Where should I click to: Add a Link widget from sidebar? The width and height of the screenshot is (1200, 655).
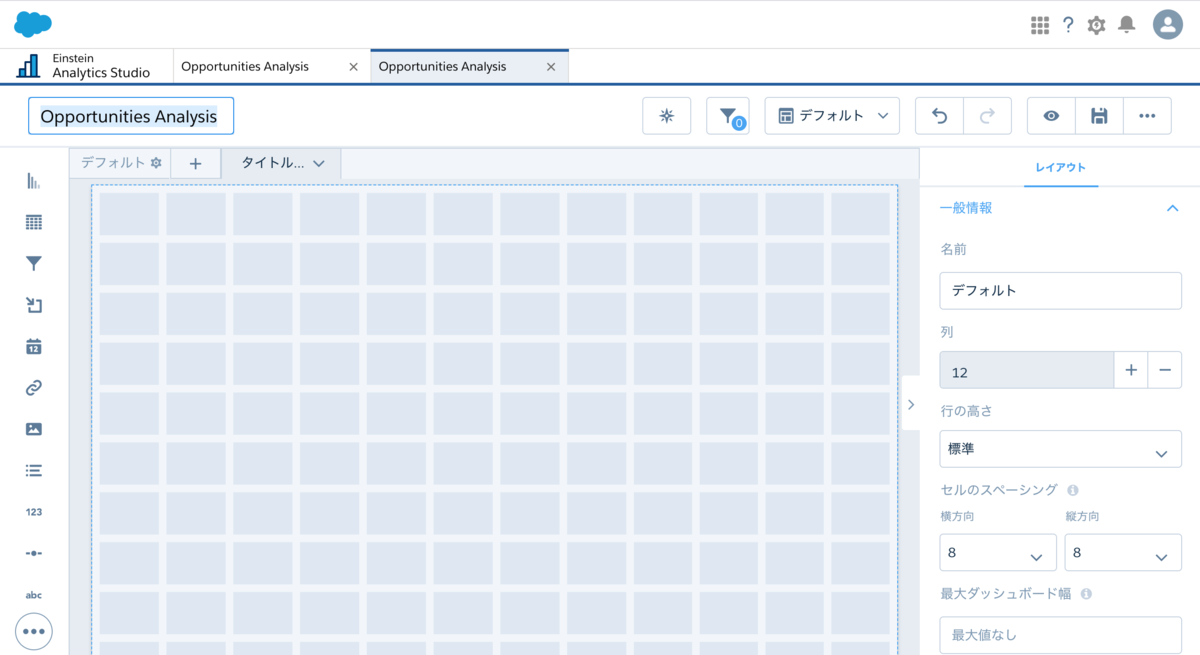point(34,388)
